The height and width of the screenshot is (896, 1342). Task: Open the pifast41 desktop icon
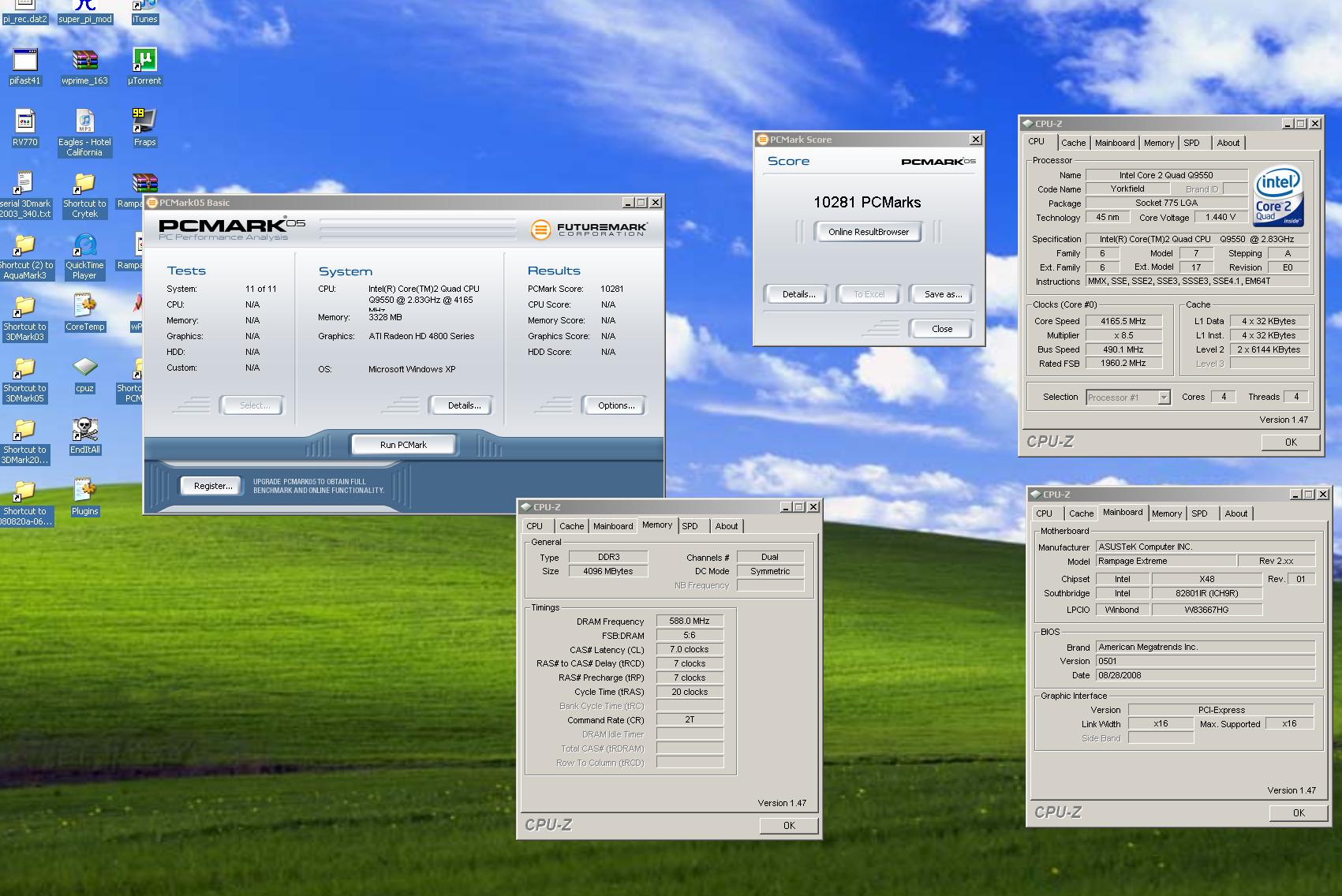point(25,67)
